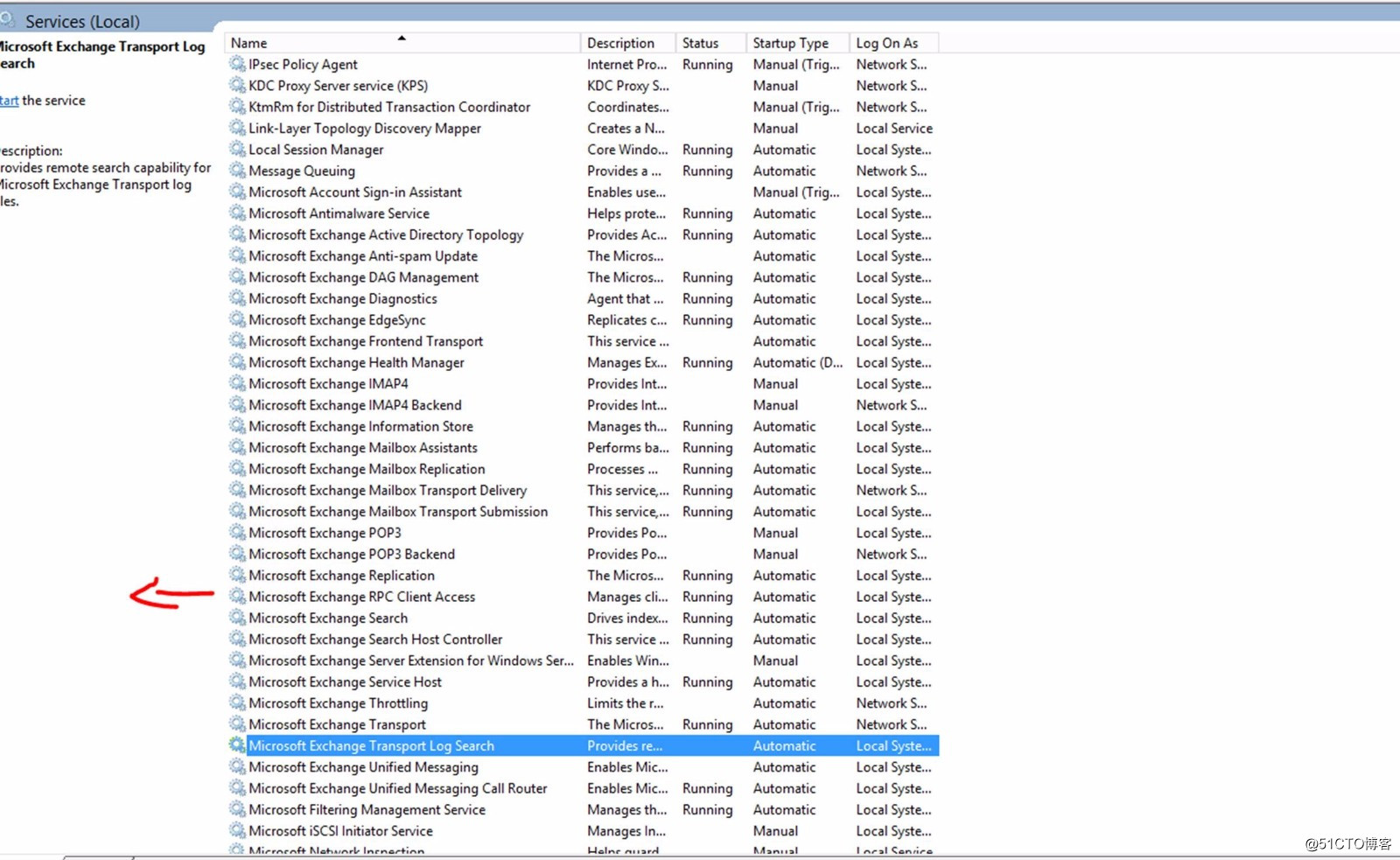Click Manual (Trig... startup type of IPsec Policy Agent
The image size is (1400, 860).
pyautogui.click(x=796, y=64)
